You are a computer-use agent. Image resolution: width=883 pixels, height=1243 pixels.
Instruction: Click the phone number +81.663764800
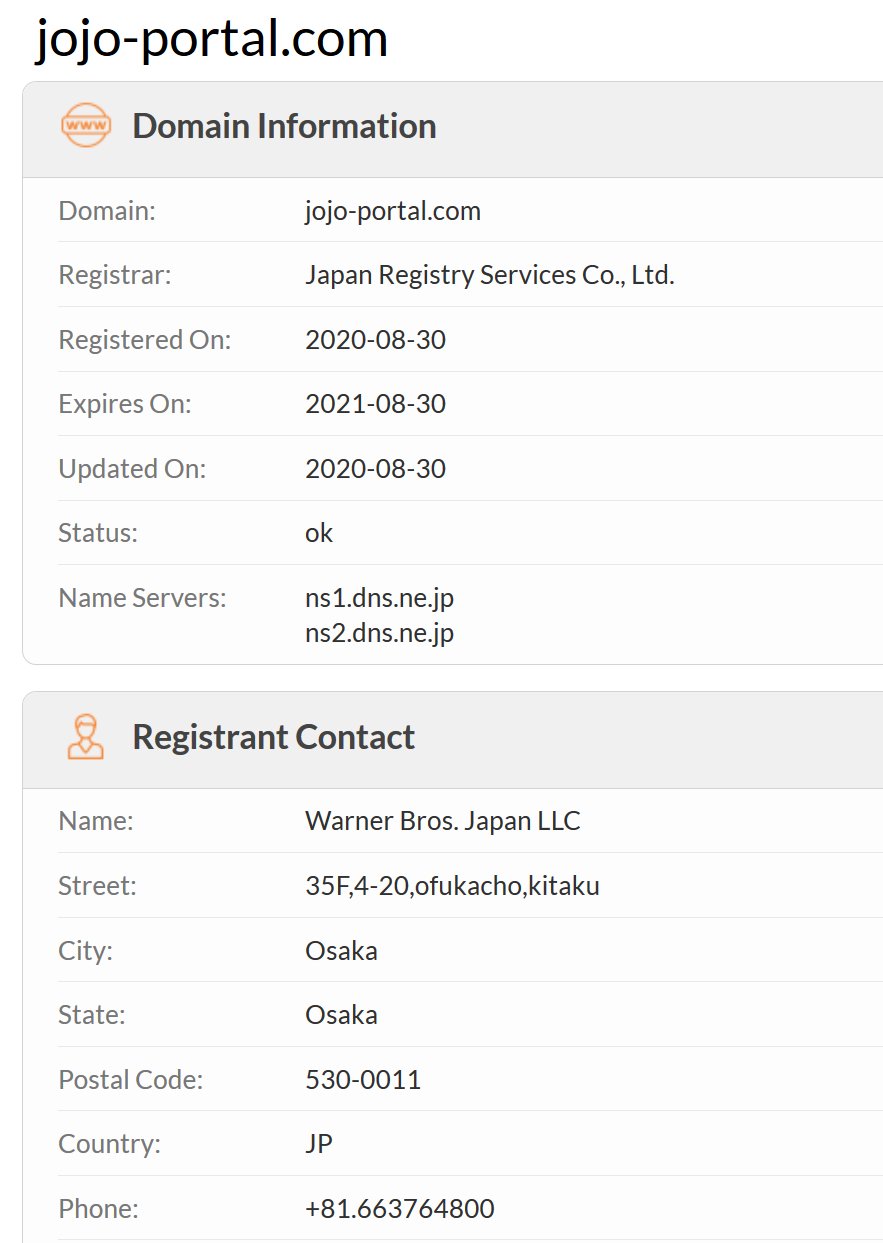tap(399, 1209)
